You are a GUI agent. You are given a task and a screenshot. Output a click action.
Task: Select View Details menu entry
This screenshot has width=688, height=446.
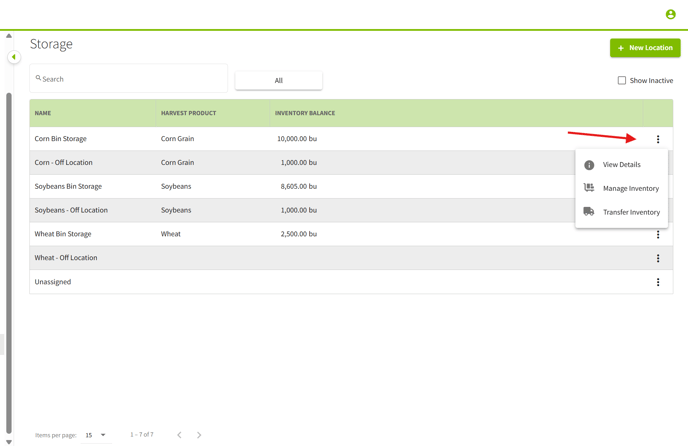pyautogui.click(x=622, y=165)
